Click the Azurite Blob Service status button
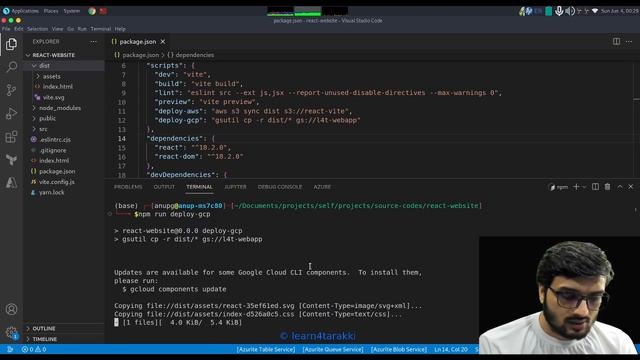This screenshot has width=640, height=360. [x=399, y=349]
